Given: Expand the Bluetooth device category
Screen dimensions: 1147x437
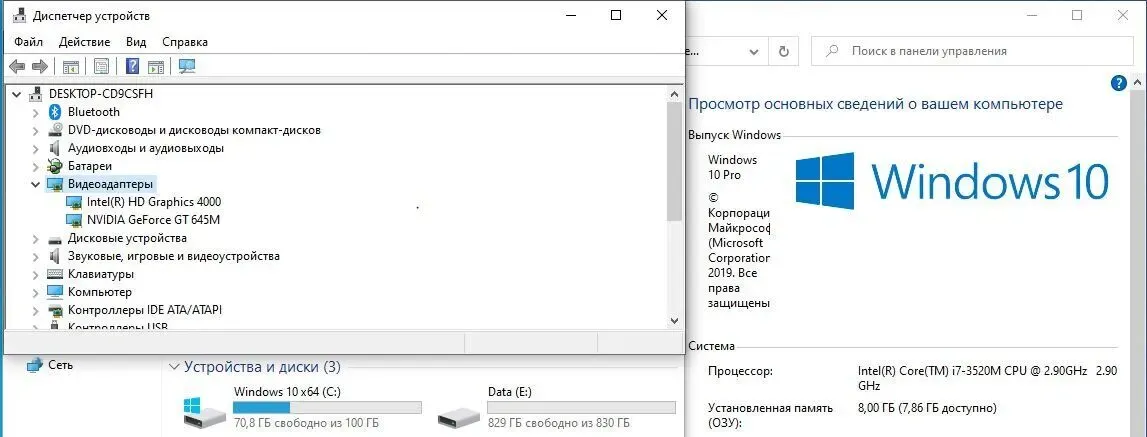Looking at the screenshot, I should coord(36,112).
